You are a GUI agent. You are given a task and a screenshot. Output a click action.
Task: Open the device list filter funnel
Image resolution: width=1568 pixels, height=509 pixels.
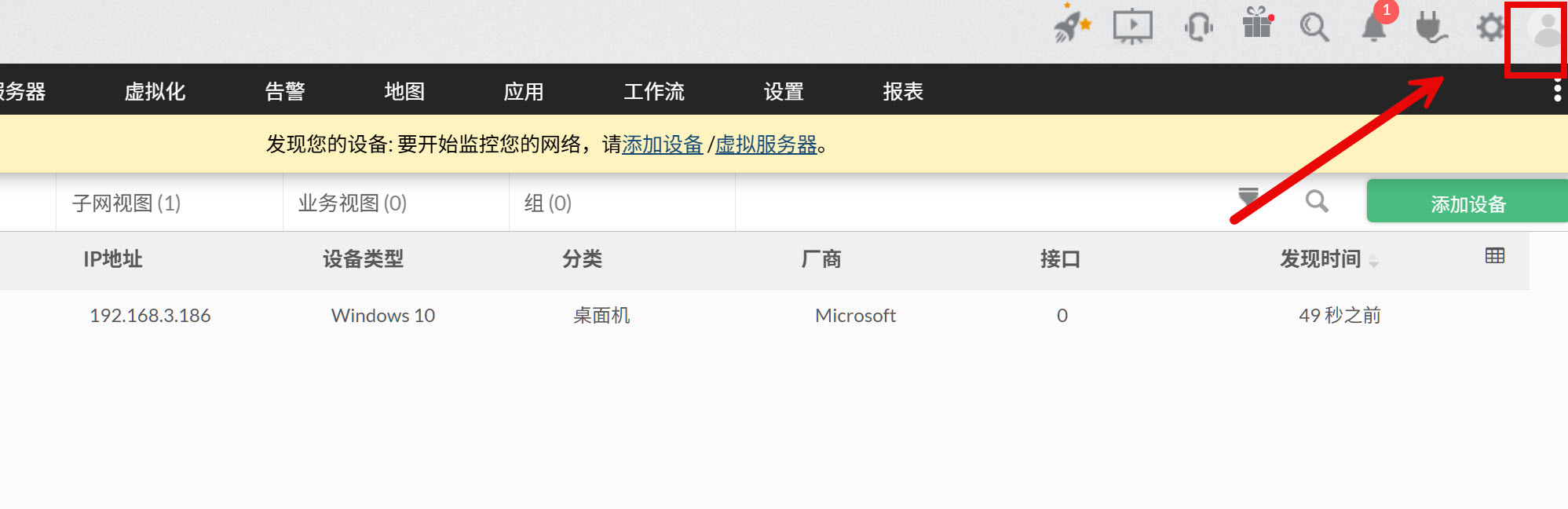point(1248,199)
